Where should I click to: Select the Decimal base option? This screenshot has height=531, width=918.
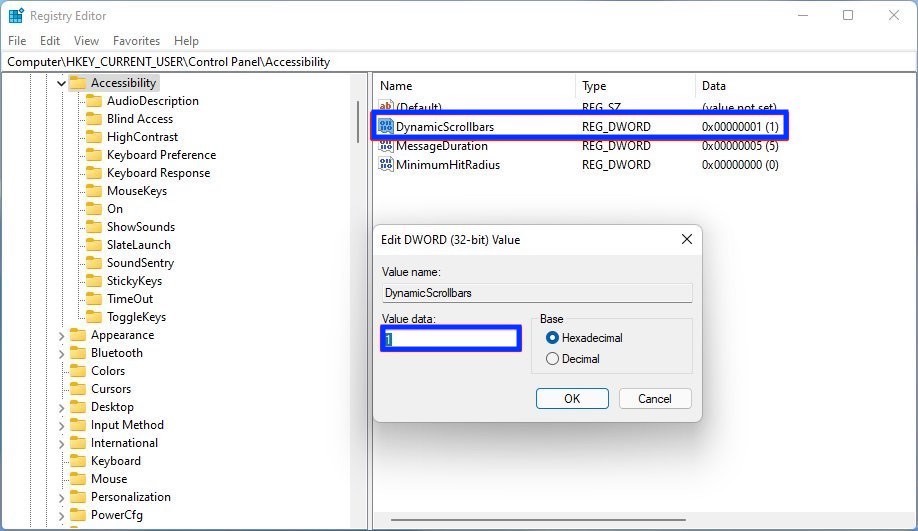coord(552,359)
